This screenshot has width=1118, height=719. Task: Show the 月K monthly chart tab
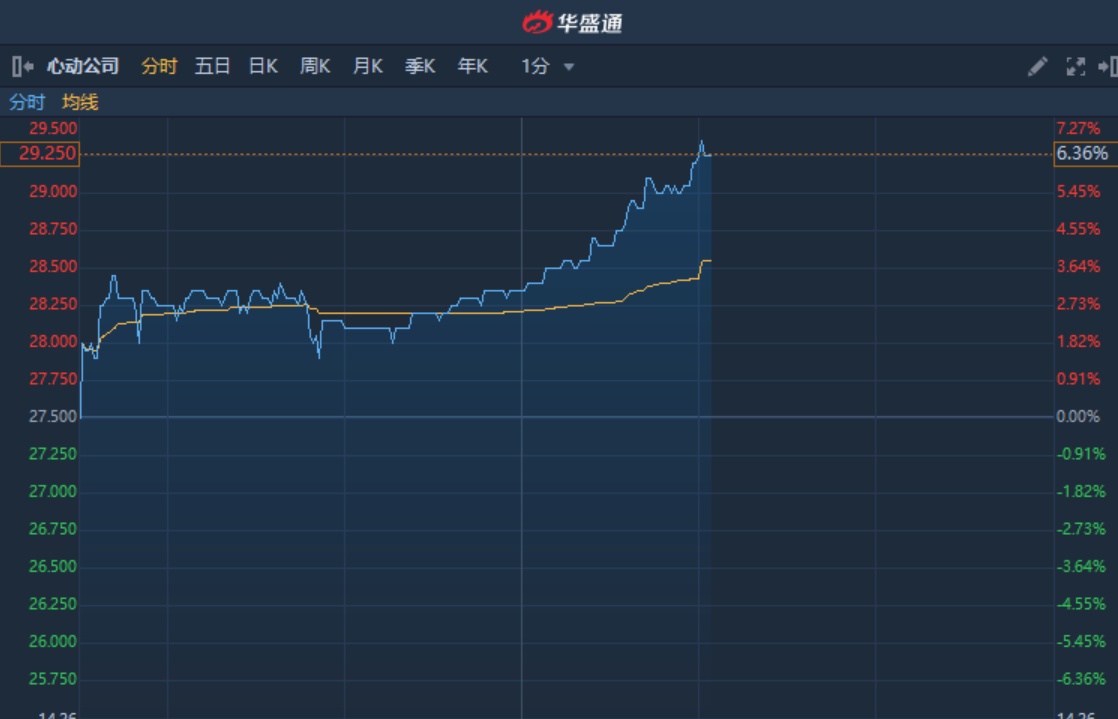368,67
